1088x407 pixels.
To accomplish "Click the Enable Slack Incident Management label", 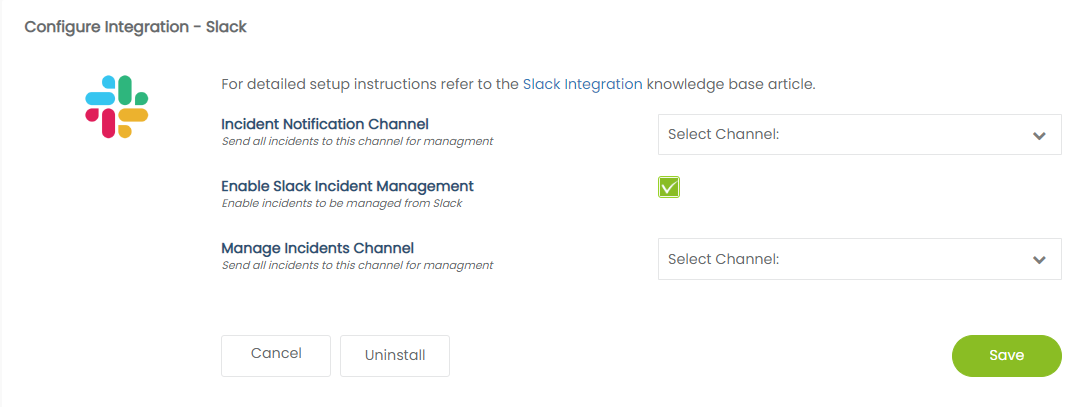I will click(347, 186).
